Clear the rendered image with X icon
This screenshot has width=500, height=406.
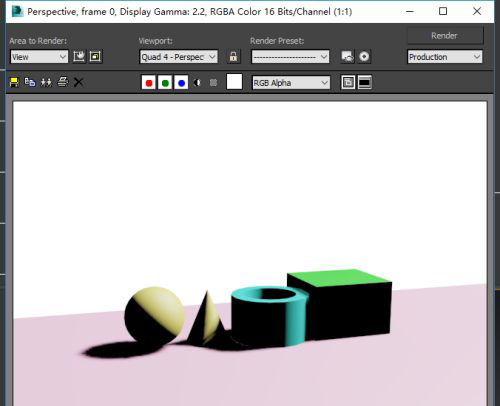[x=78, y=82]
